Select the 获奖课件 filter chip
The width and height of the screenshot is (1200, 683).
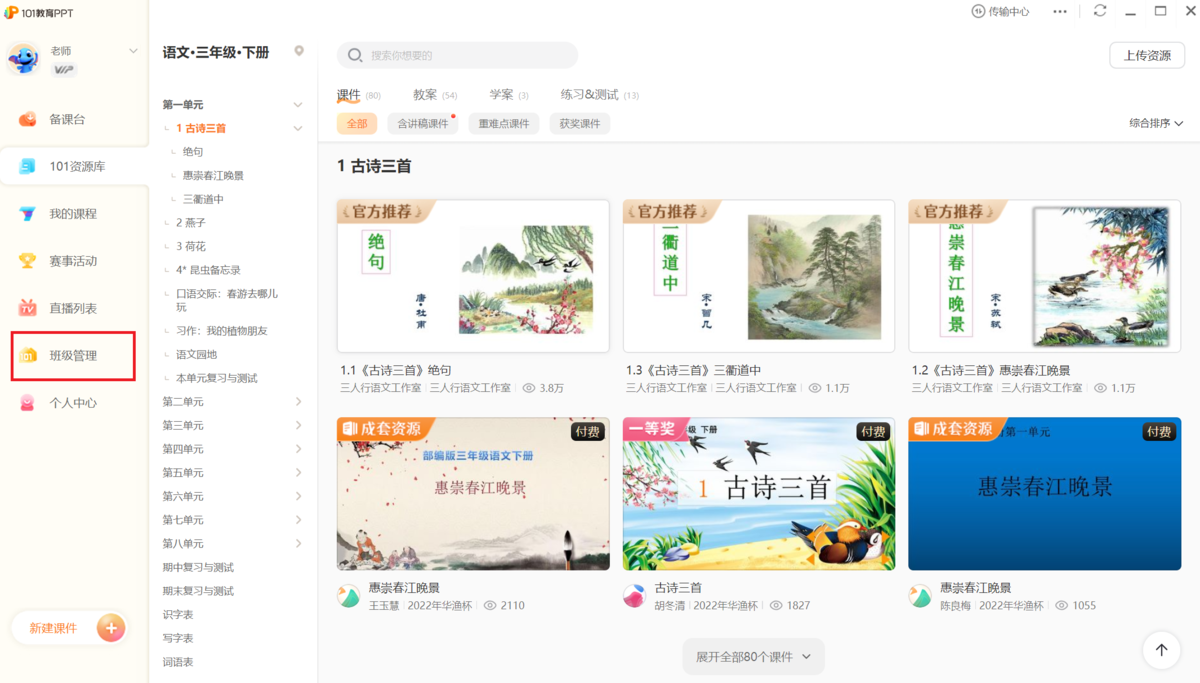tap(580, 124)
